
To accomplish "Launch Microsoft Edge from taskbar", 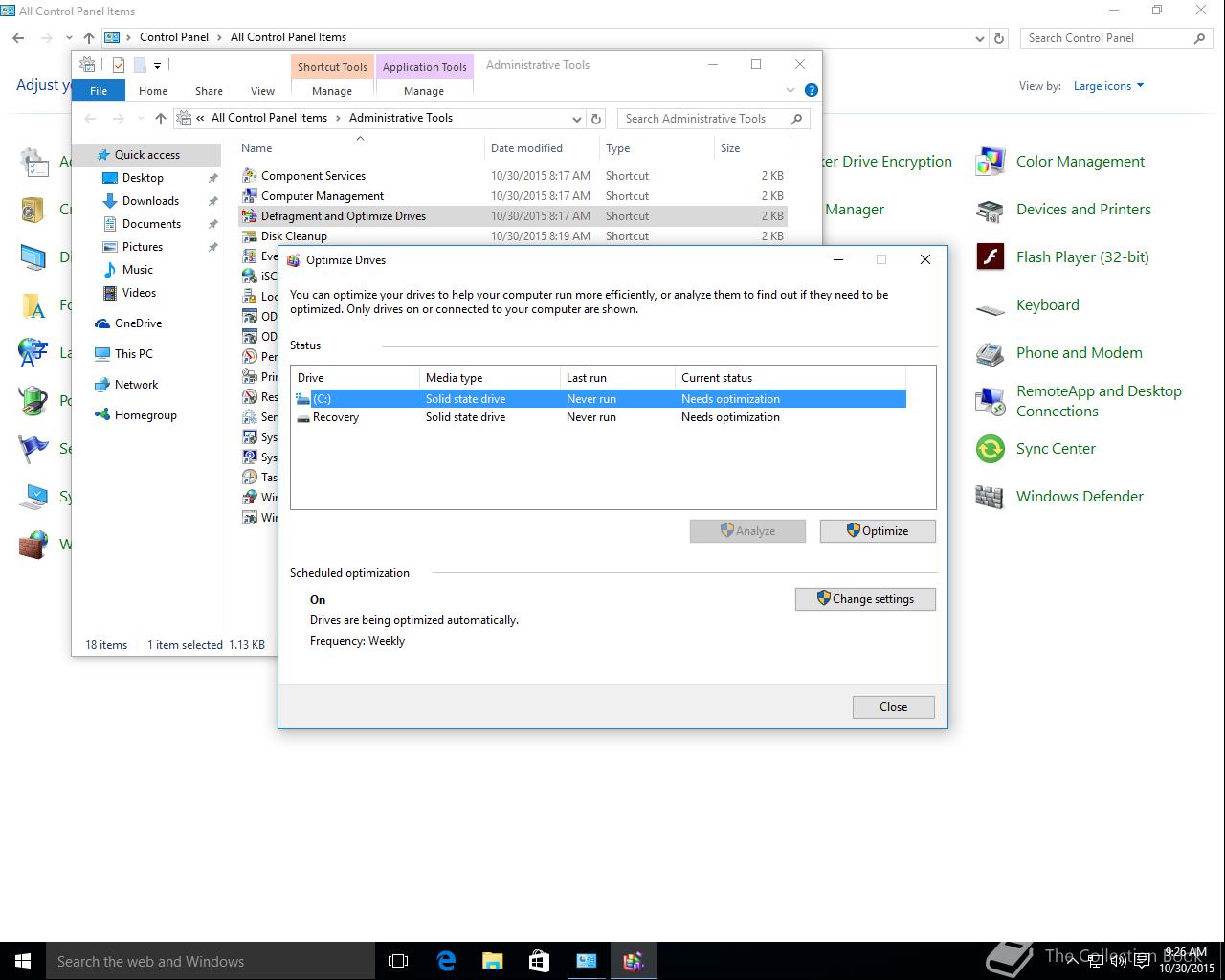I will pyautogui.click(x=446, y=961).
